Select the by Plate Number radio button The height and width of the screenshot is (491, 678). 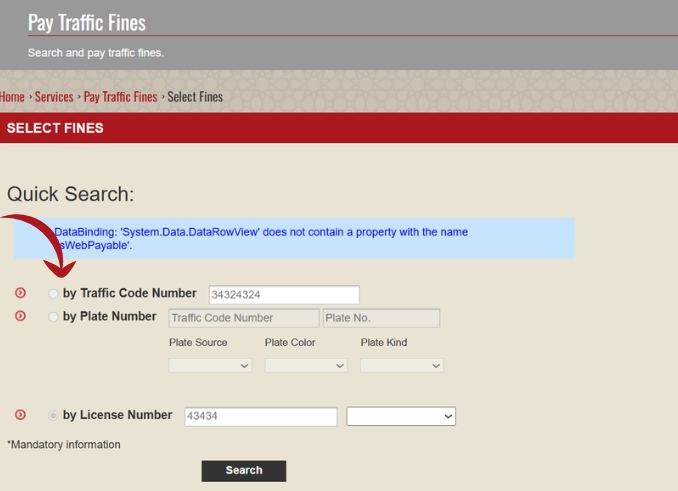point(54,317)
